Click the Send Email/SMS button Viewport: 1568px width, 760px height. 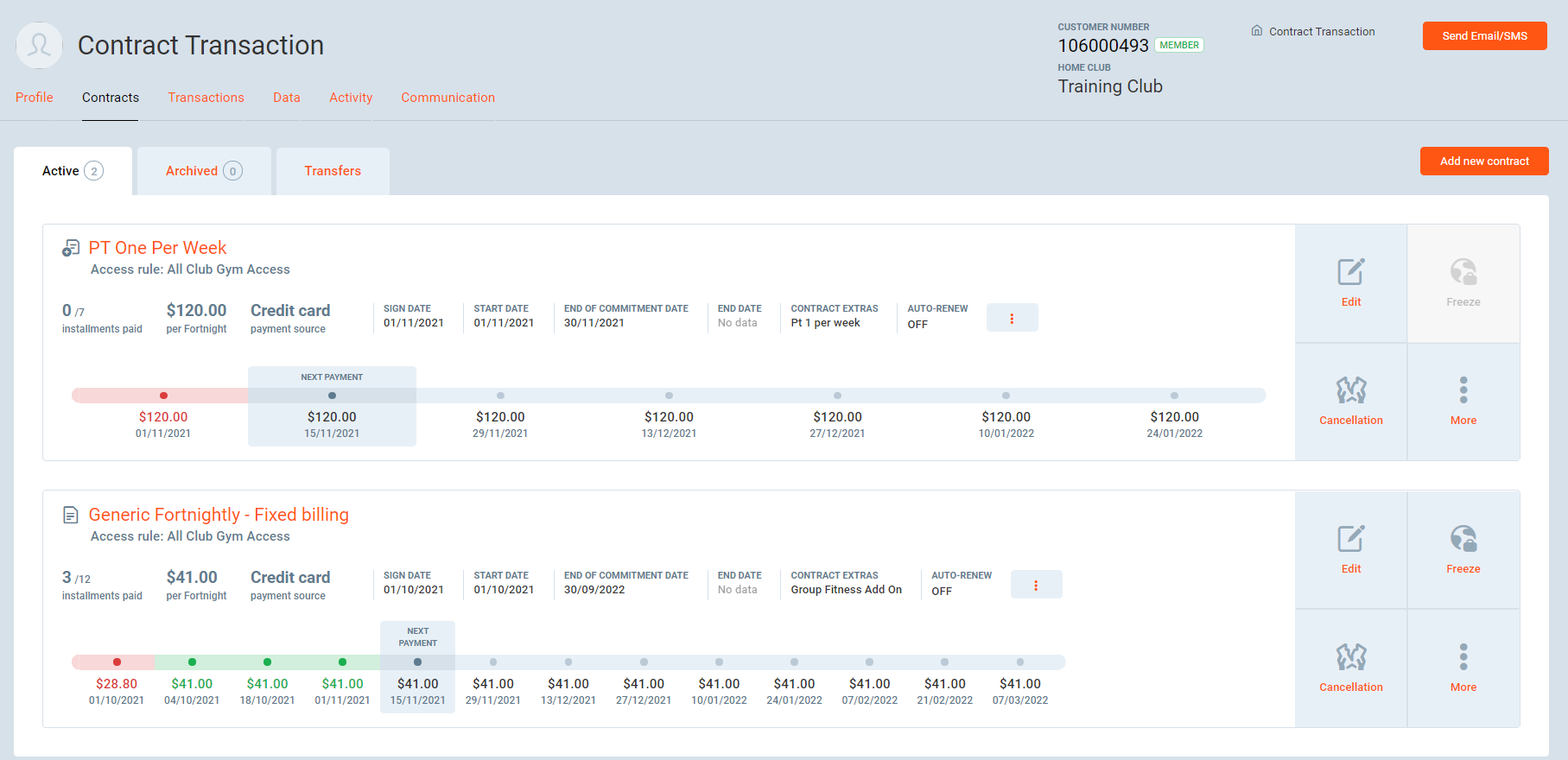point(1484,35)
